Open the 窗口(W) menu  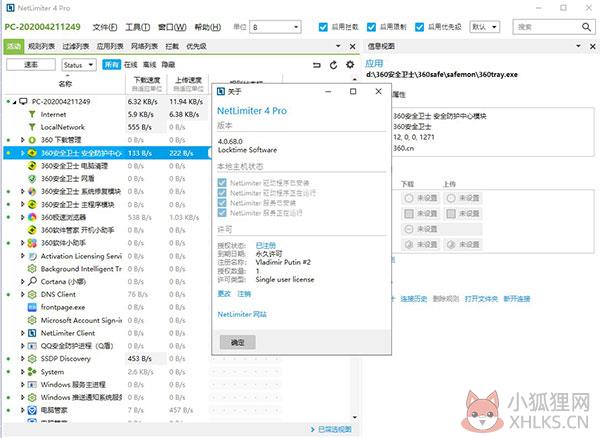tap(172, 27)
